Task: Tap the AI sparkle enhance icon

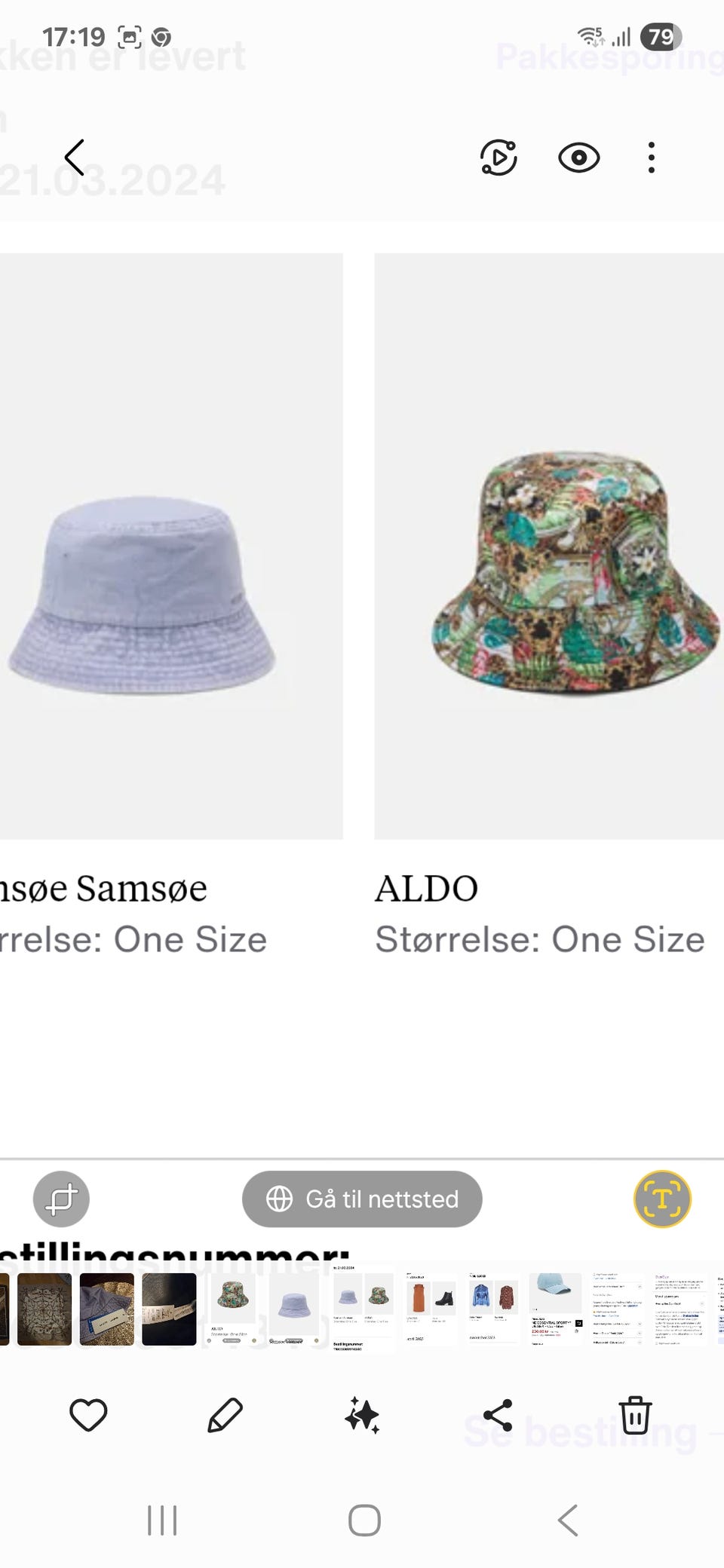Action: click(362, 1415)
